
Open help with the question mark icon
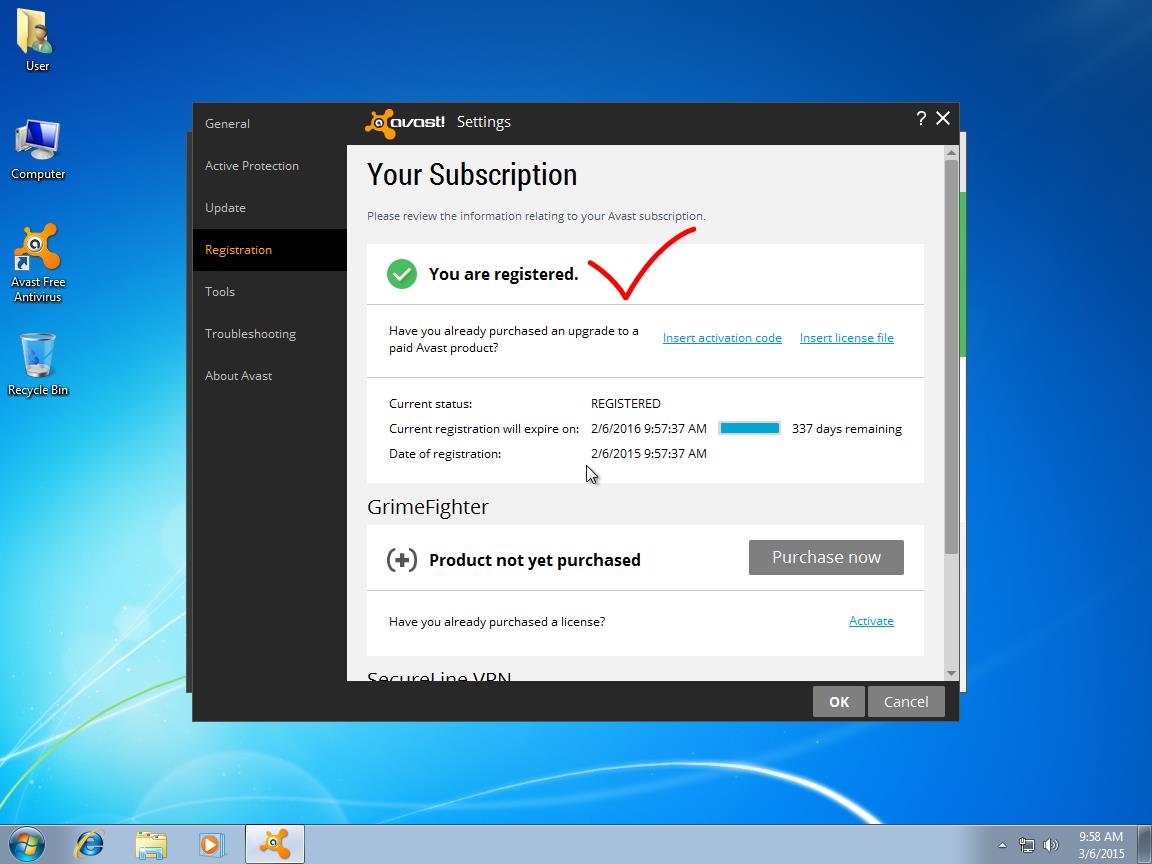pos(921,118)
